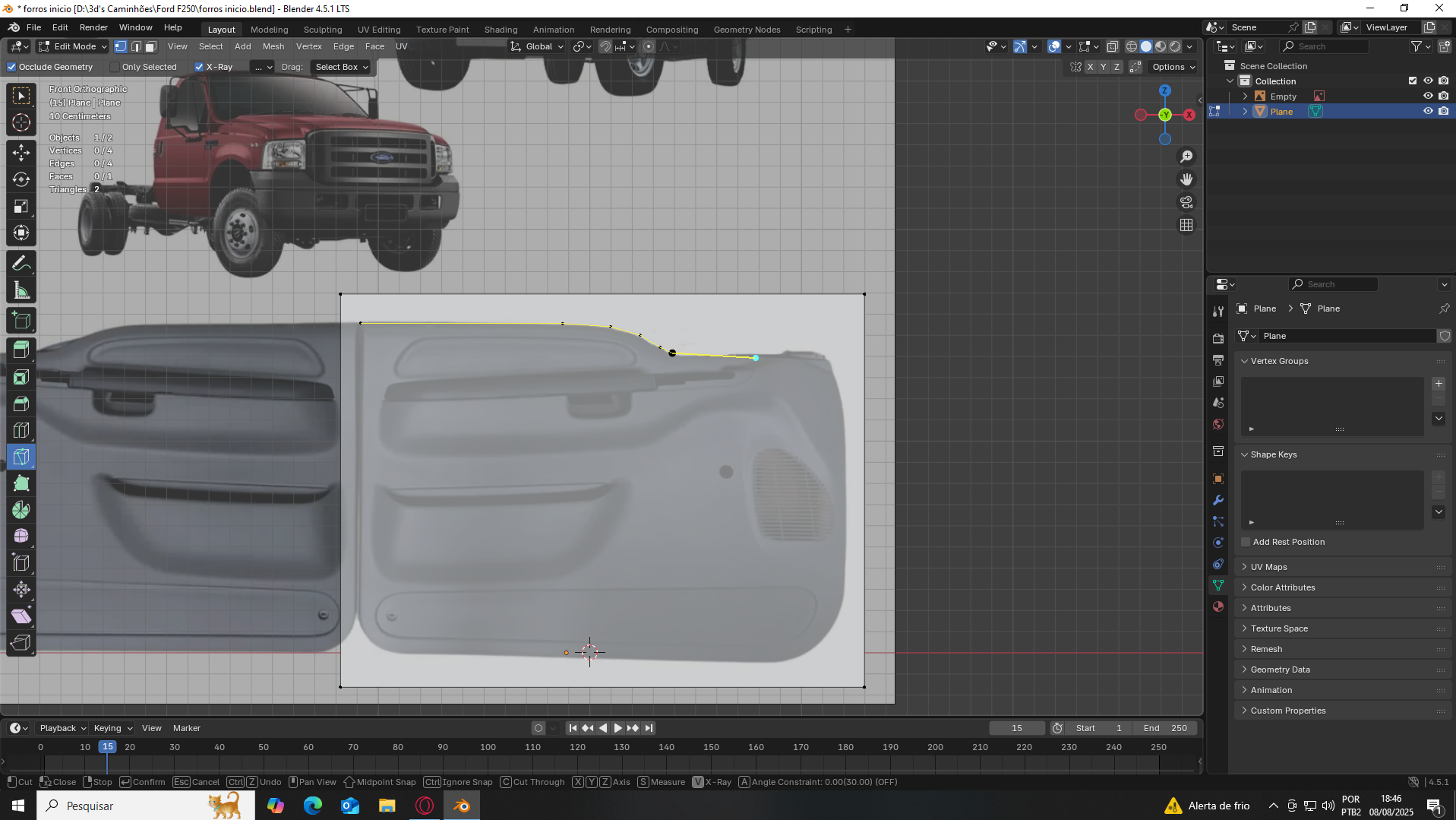Open the Material properties tab
This screenshot has width=1456, height=820.
(1218, 606)
